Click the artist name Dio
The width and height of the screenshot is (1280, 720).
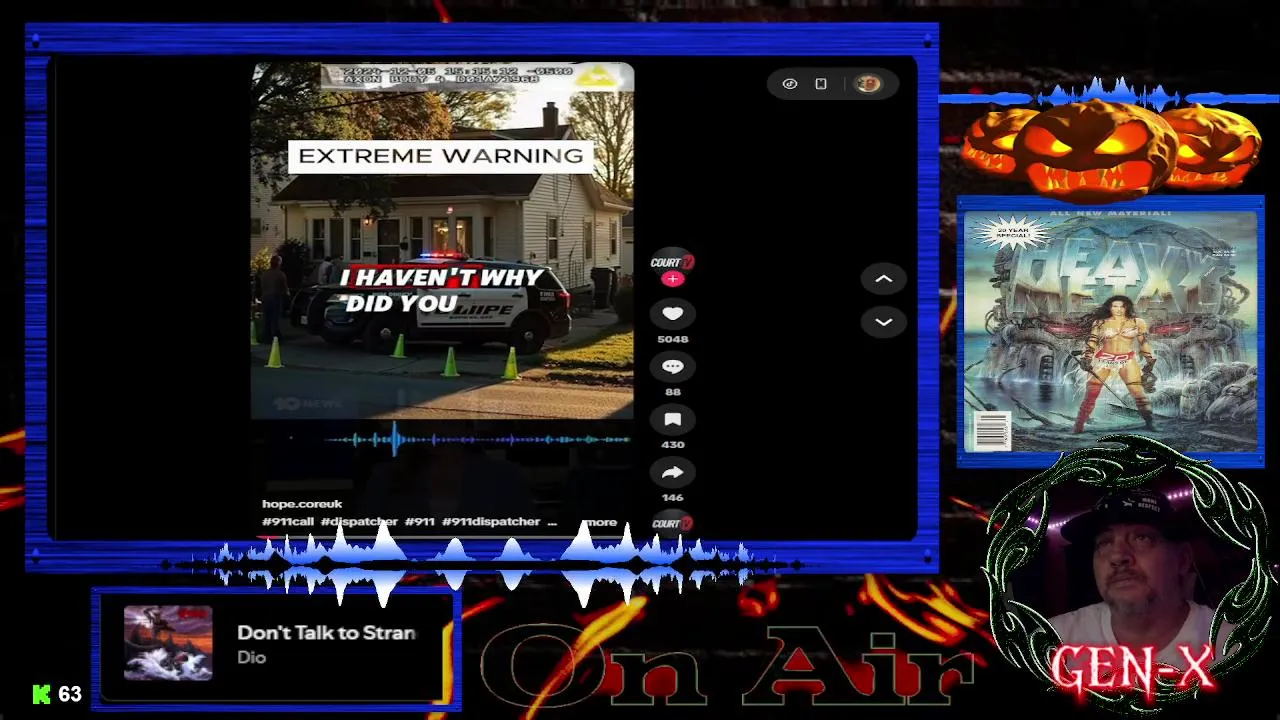pyautogui.click(x=251, y=657)
